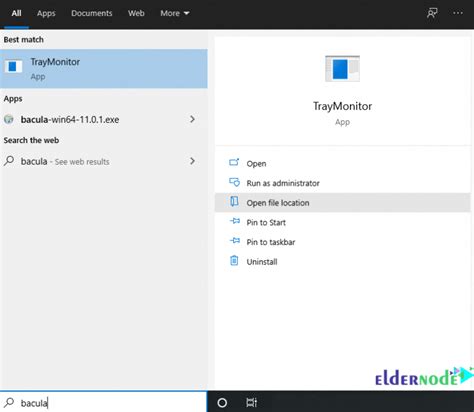Screen dimensions: 474x412
Task: Click the Open file location icon
Action: point(234,201)
